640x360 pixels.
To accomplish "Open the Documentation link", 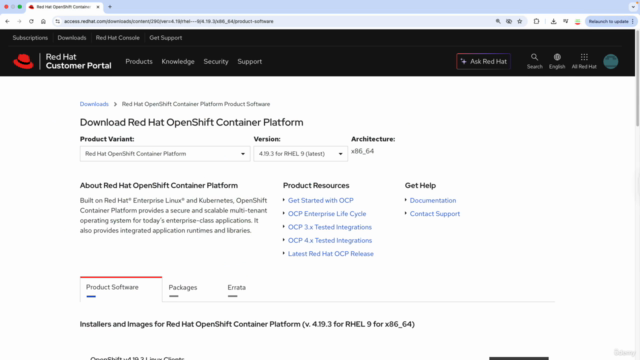I will pos(433,200).
